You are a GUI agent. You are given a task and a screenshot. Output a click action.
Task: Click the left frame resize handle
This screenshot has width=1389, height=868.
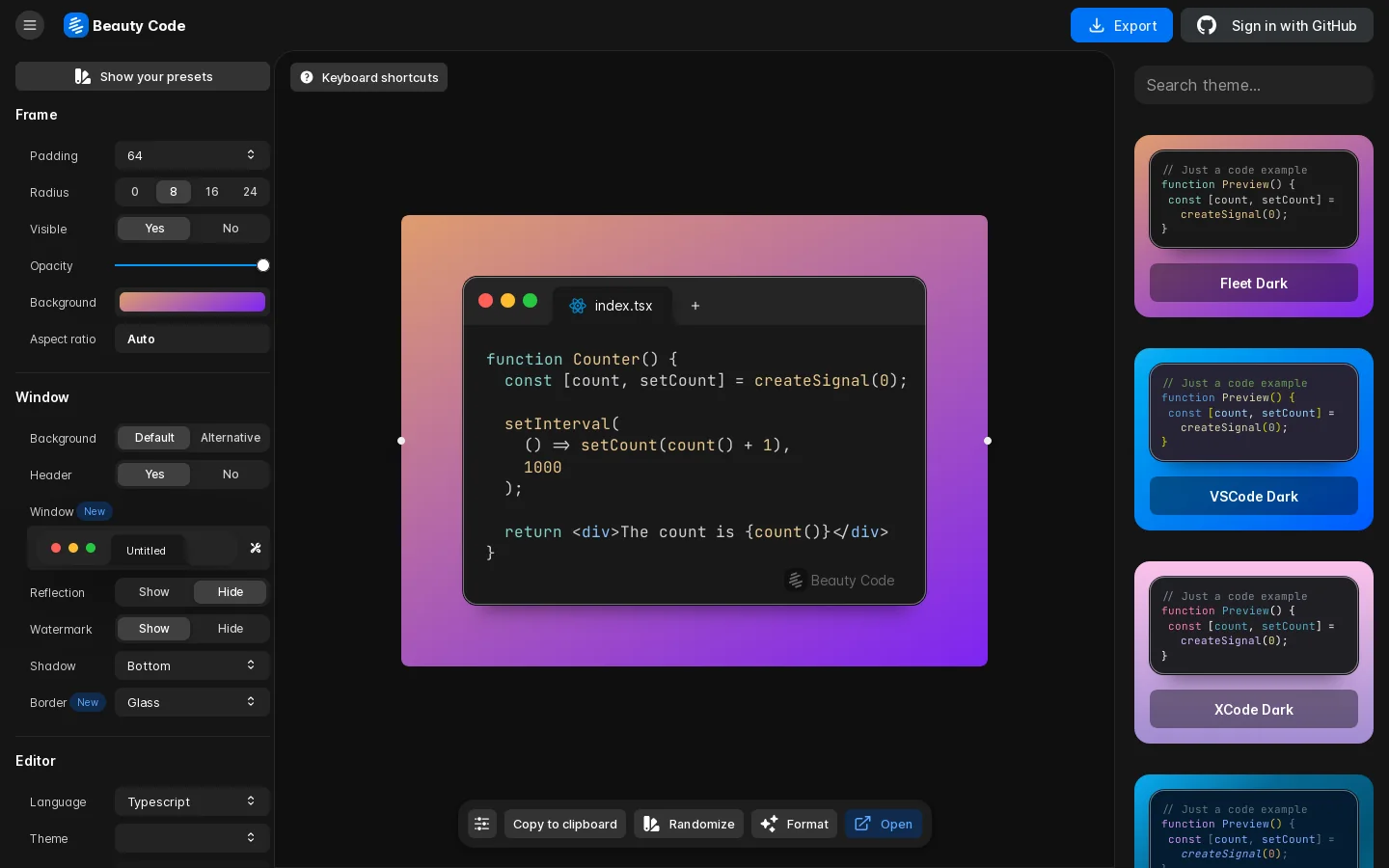[x=401, y=441]
